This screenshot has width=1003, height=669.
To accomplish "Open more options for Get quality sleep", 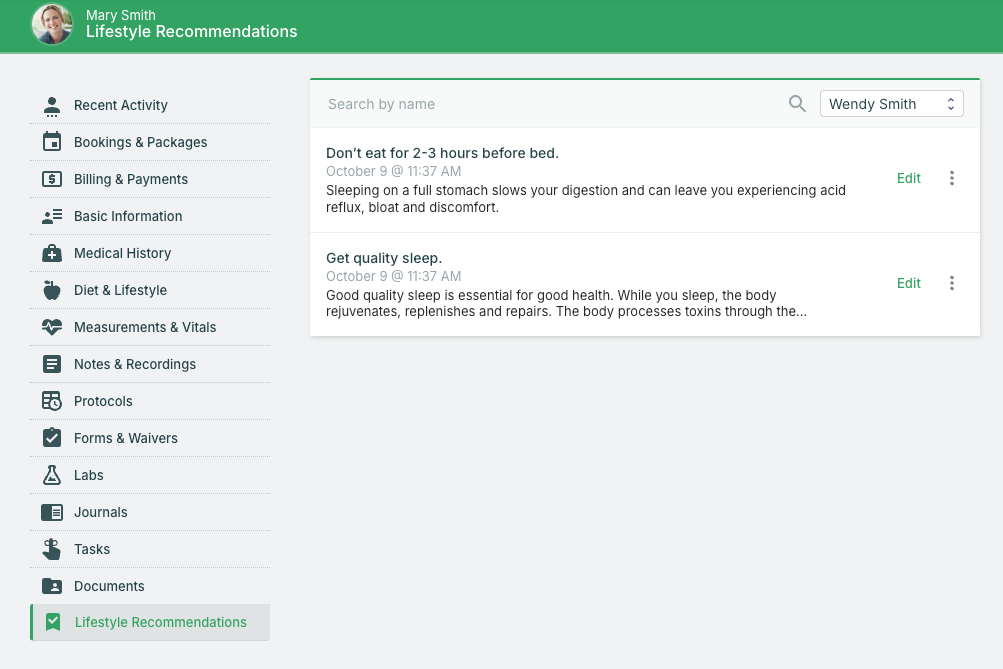I will click(951, 283).
